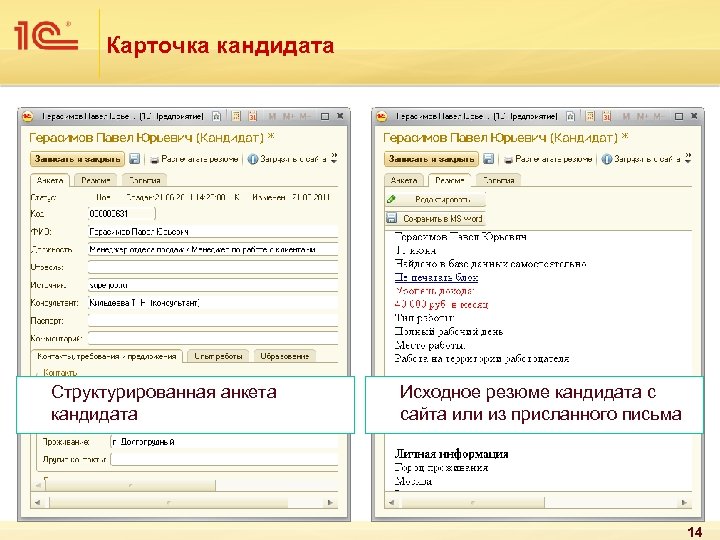The height and width of the screenshot is (540, 720).
Task: Click the M- memory button in left title bar
Action: coord(305,116)
